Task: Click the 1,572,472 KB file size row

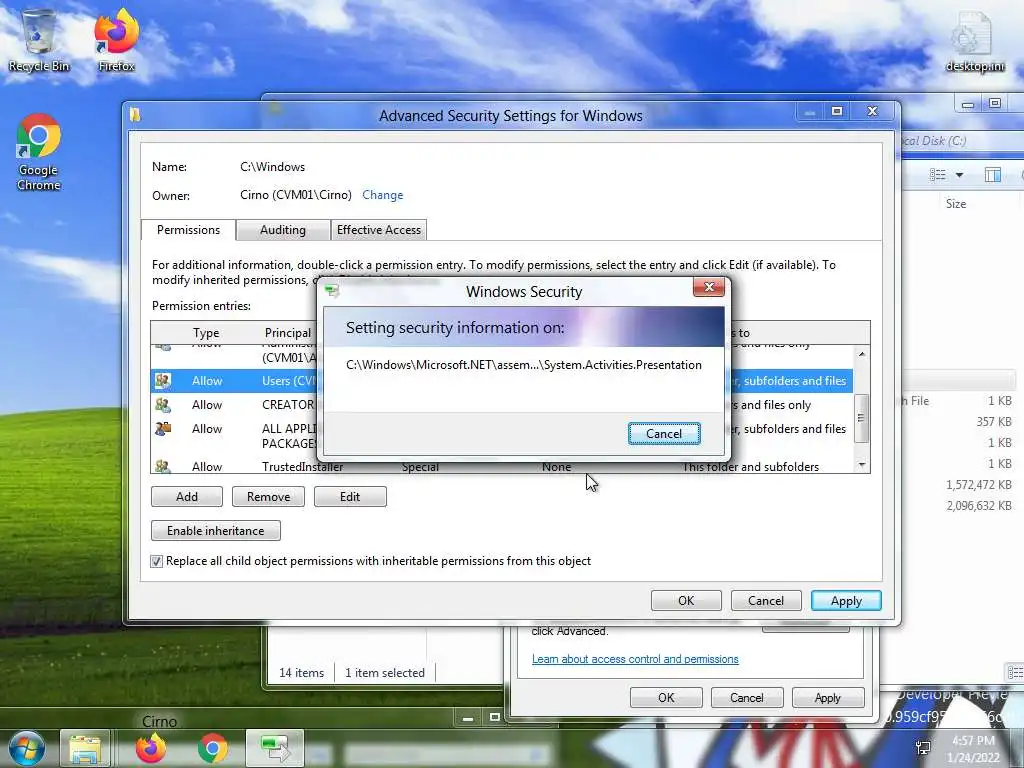Action: 979,485
